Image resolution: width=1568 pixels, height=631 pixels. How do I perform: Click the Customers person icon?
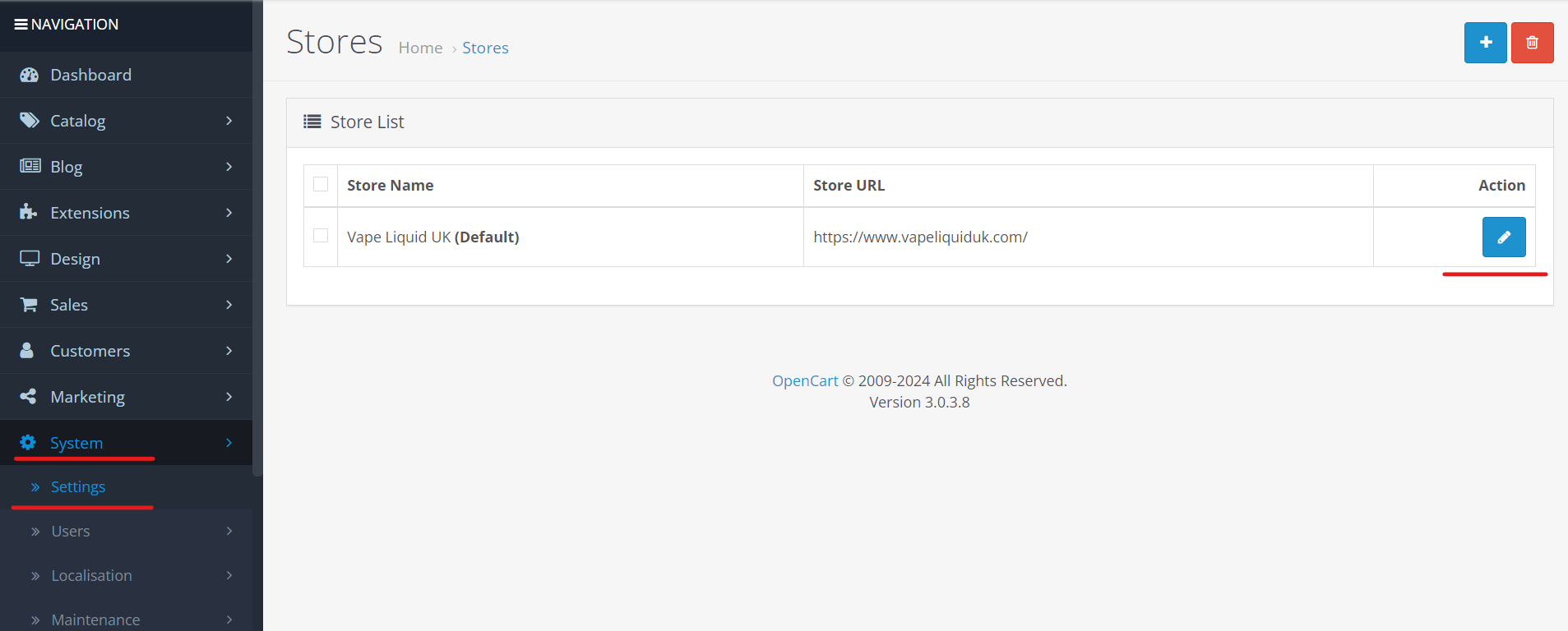pyautogui.click(x=26, y=351)
